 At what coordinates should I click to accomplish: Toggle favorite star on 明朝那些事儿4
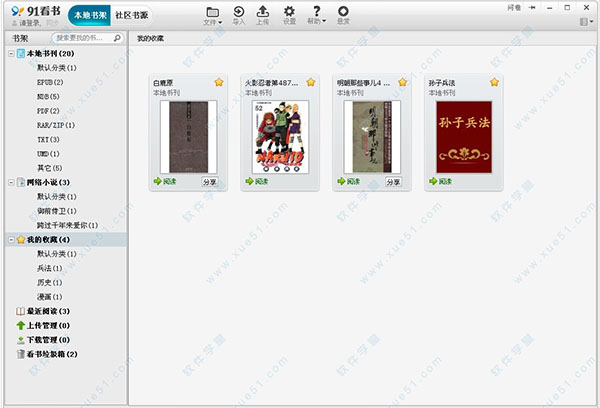point(403,82)
